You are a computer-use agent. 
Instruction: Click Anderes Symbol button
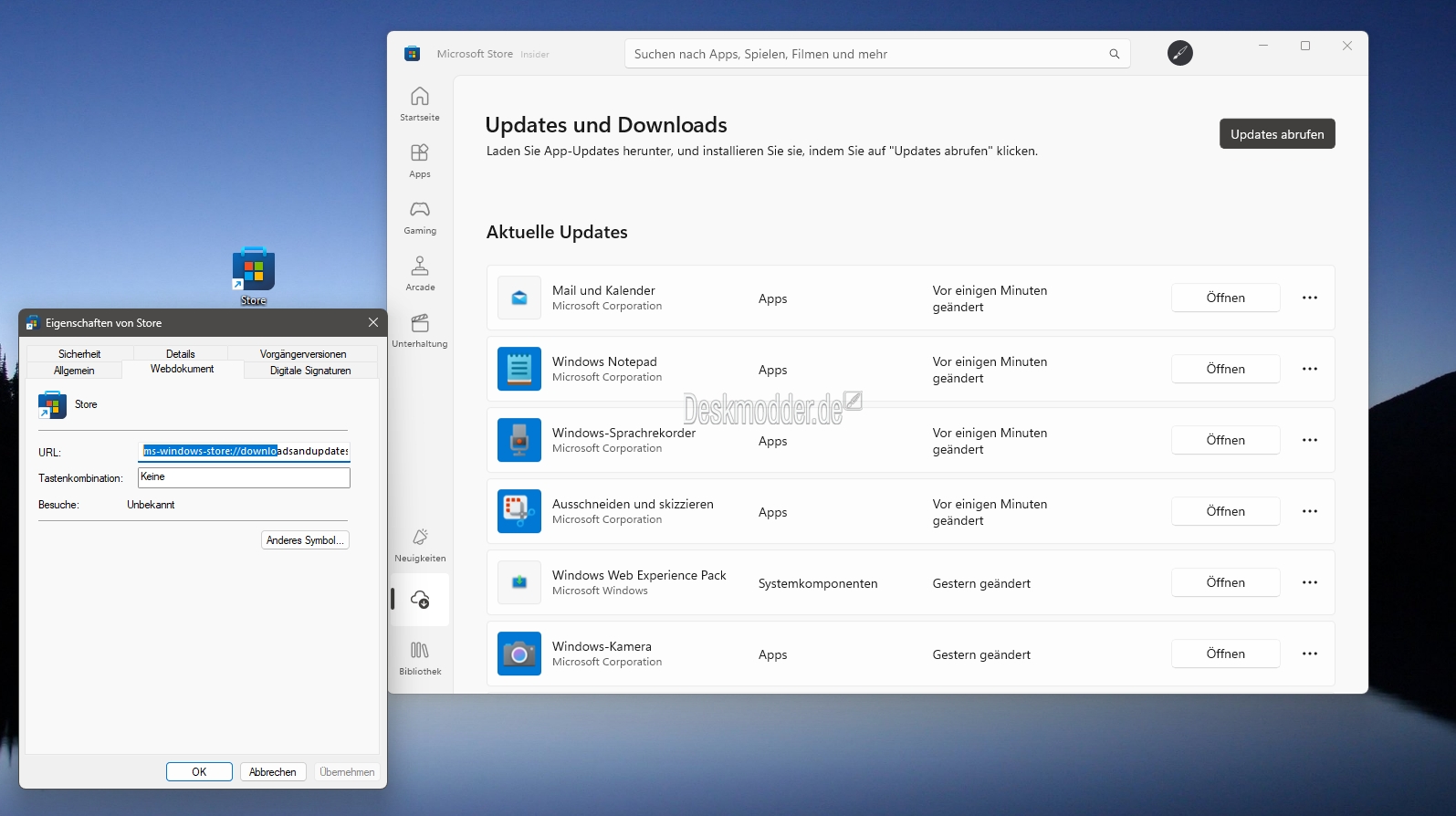(305, 540)
